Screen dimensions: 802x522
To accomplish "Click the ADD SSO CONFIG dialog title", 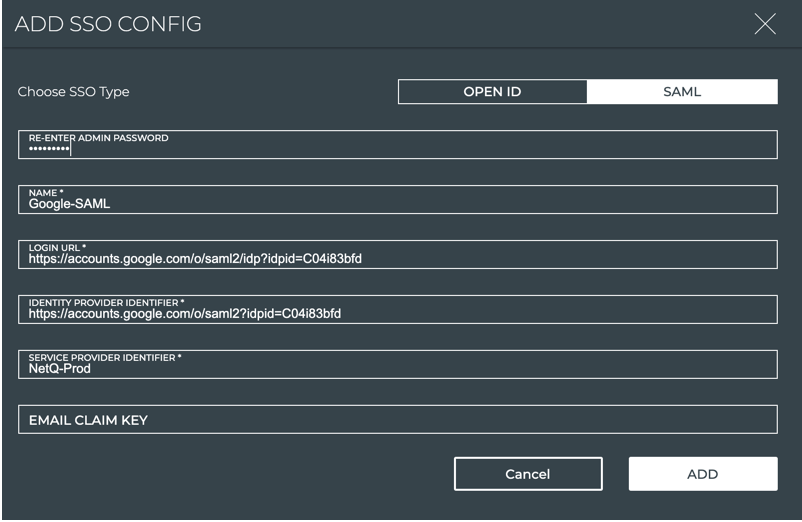I will click(x=108, y=24).
